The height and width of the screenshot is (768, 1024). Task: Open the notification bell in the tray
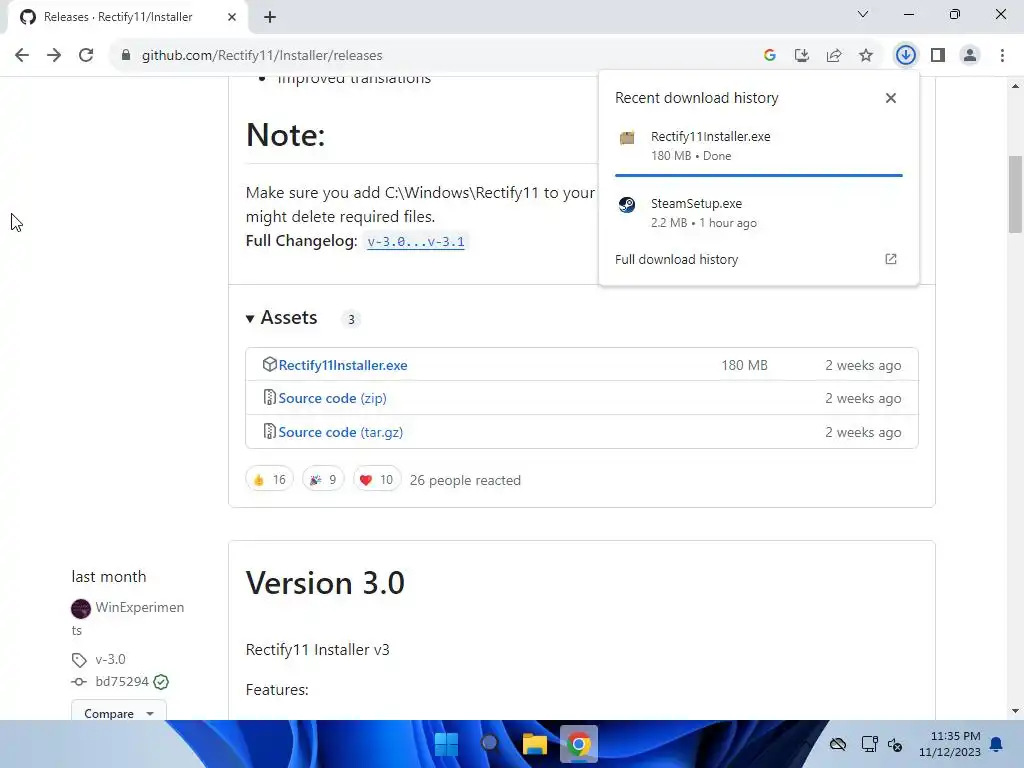pyautogui.click(x=997, y=744)
